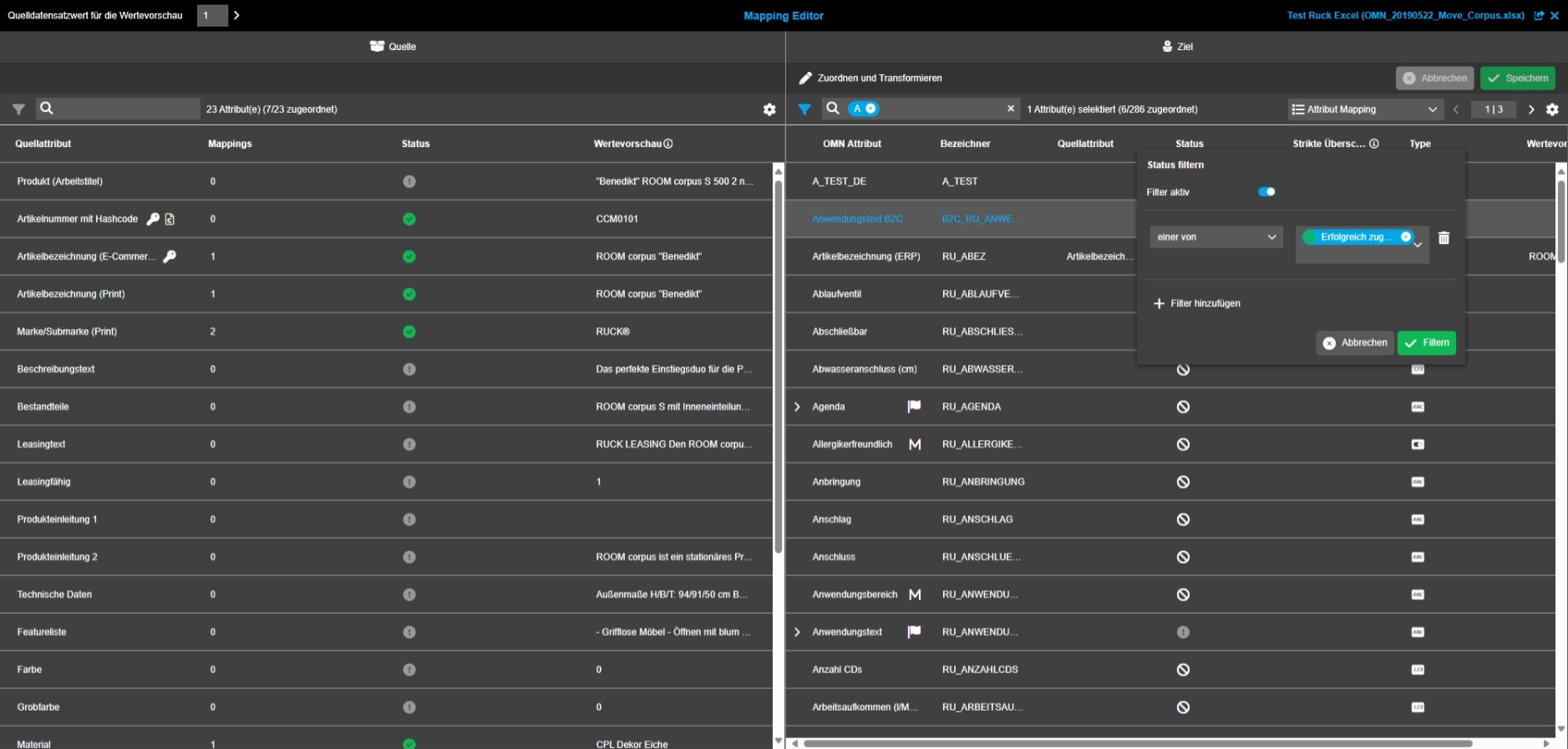
Task: Click the source panel filter funnel icon
Action: (18, 109)
